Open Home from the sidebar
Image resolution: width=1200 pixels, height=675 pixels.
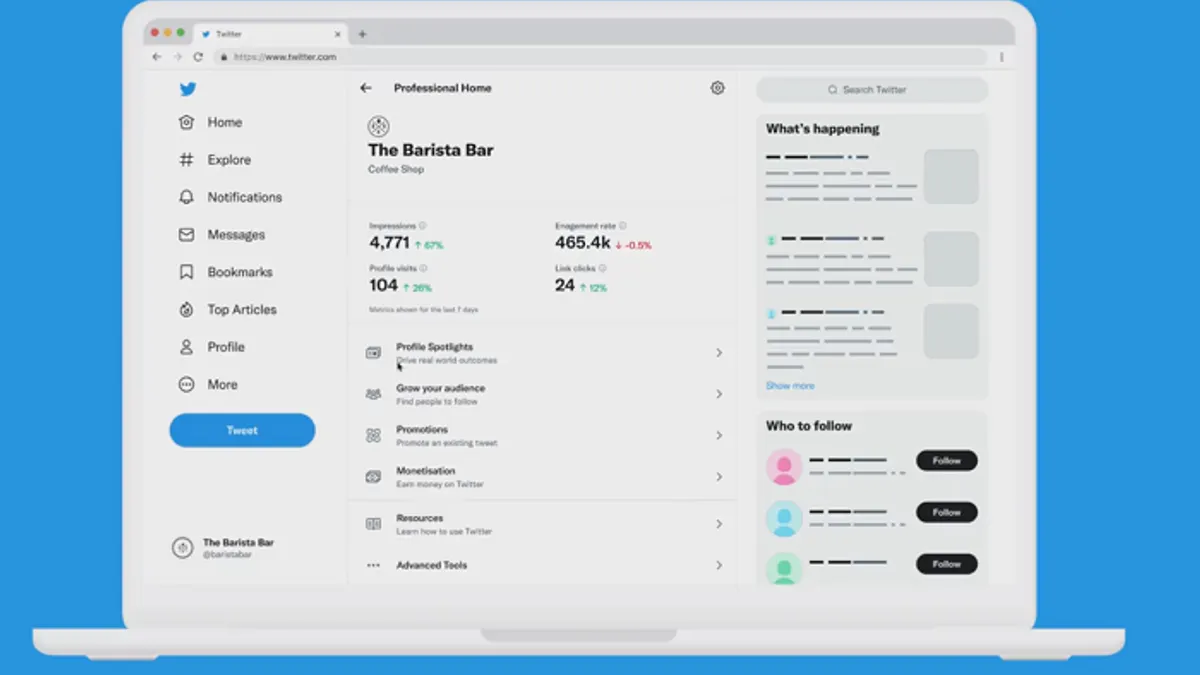click(210, 122)
